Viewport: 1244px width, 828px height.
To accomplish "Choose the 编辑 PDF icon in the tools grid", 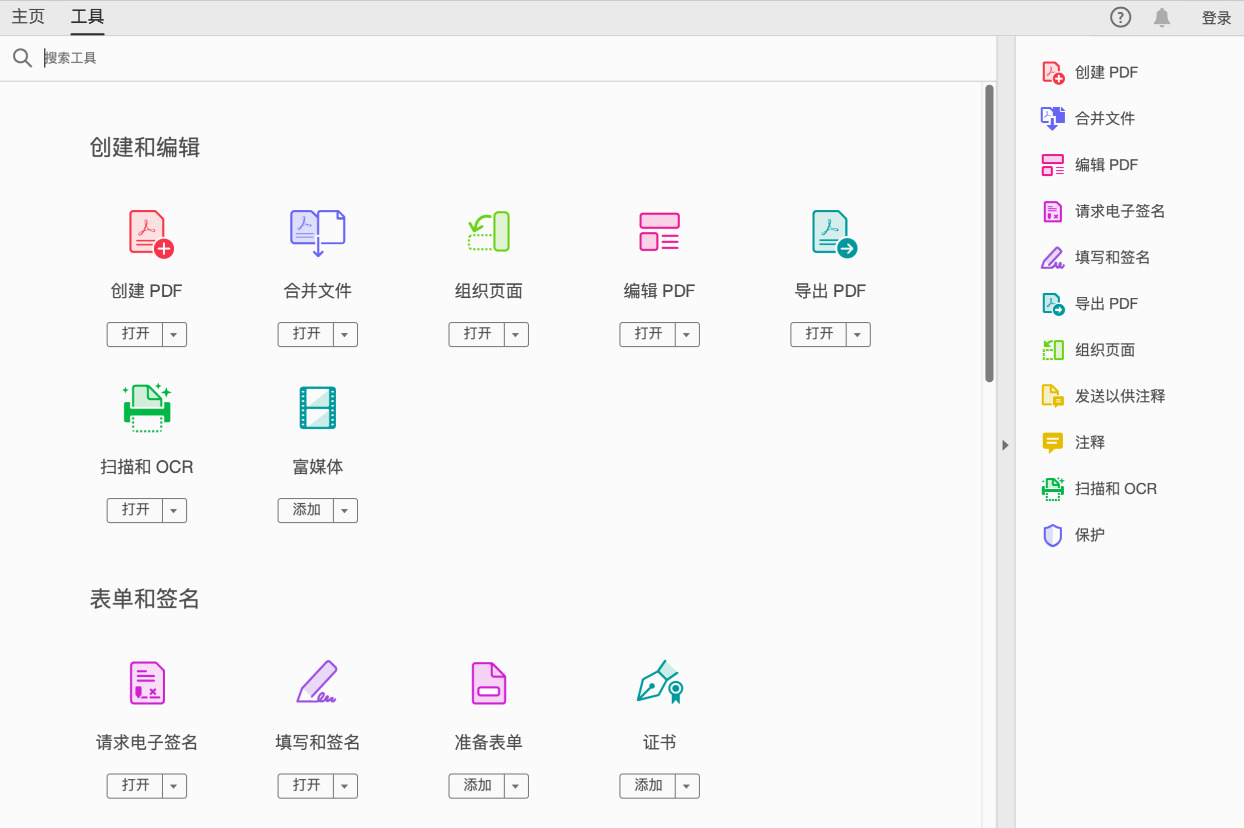I will 659,232.
